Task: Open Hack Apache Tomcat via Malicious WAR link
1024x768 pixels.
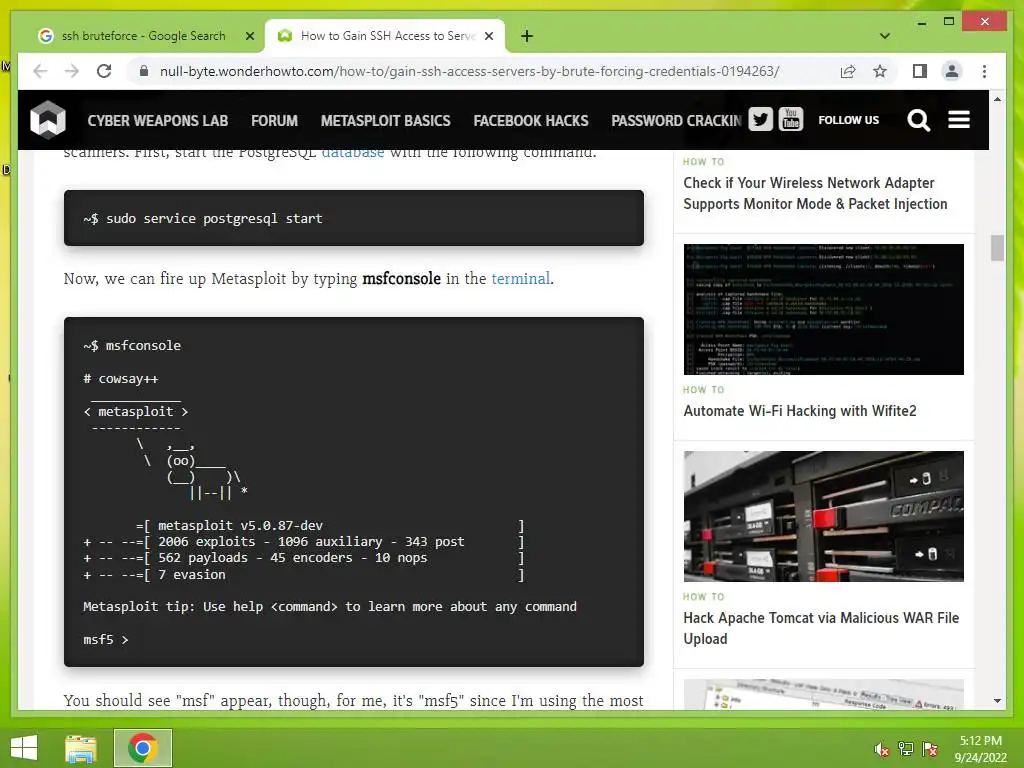Action: coord(821,628)
